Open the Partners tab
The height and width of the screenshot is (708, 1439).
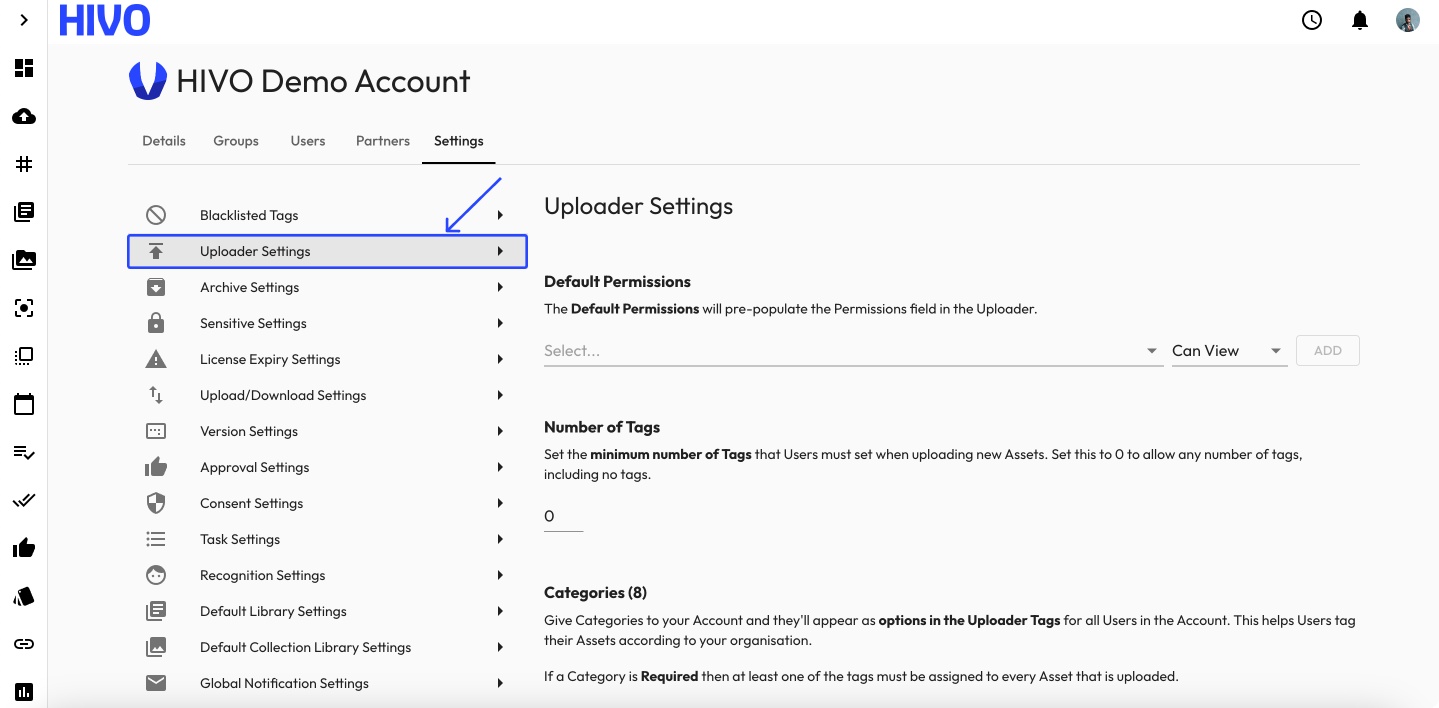point(383,141)
